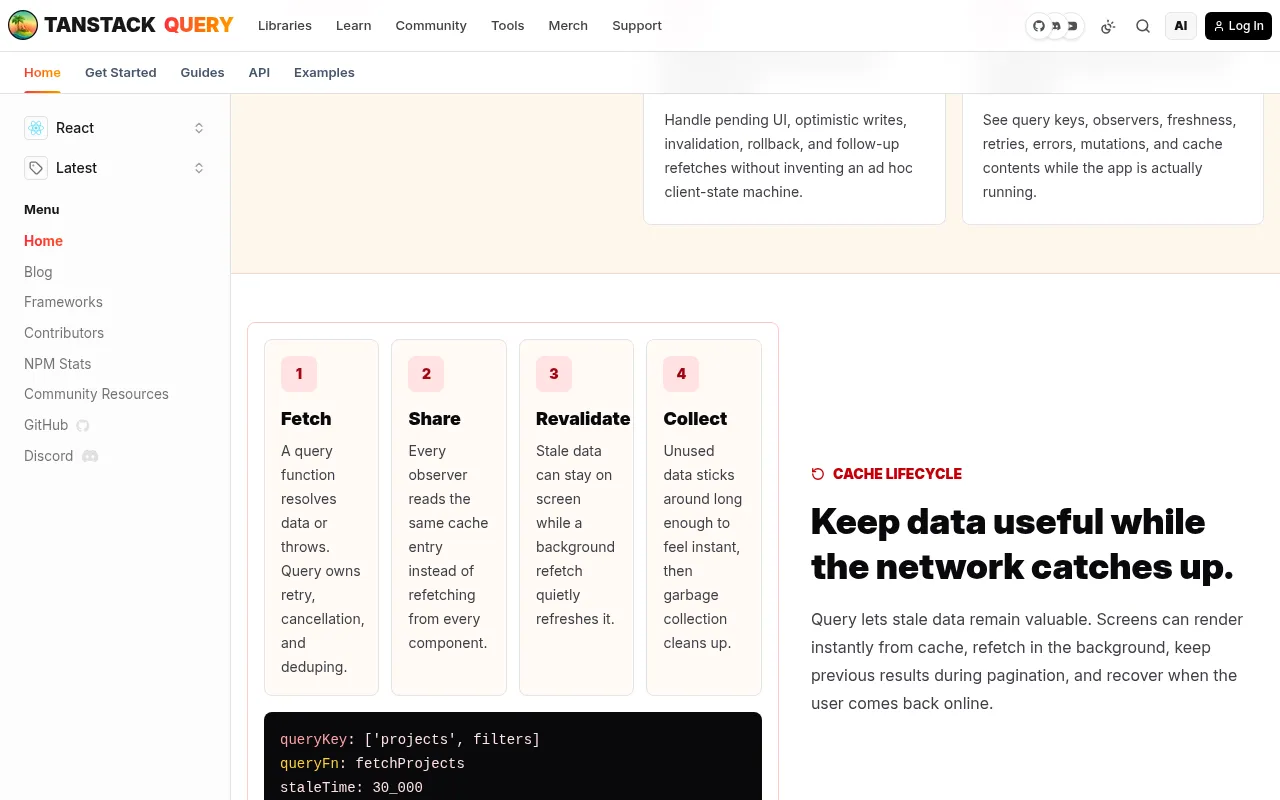Switch to the Guides tab
This screenshot has width=1280, height=800.
pos(203,73)
